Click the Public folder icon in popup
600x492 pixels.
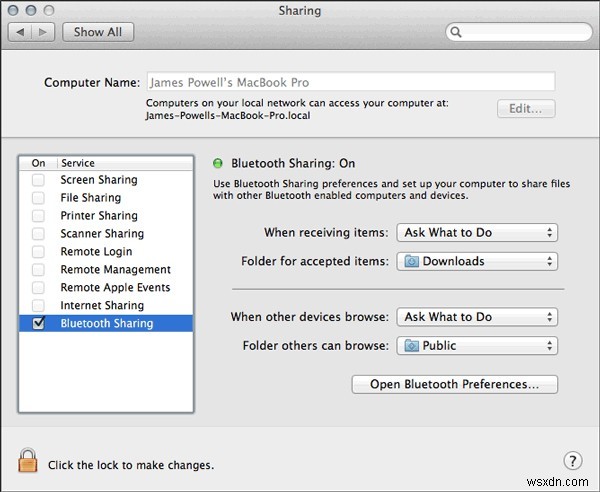(x=412, y=345)
